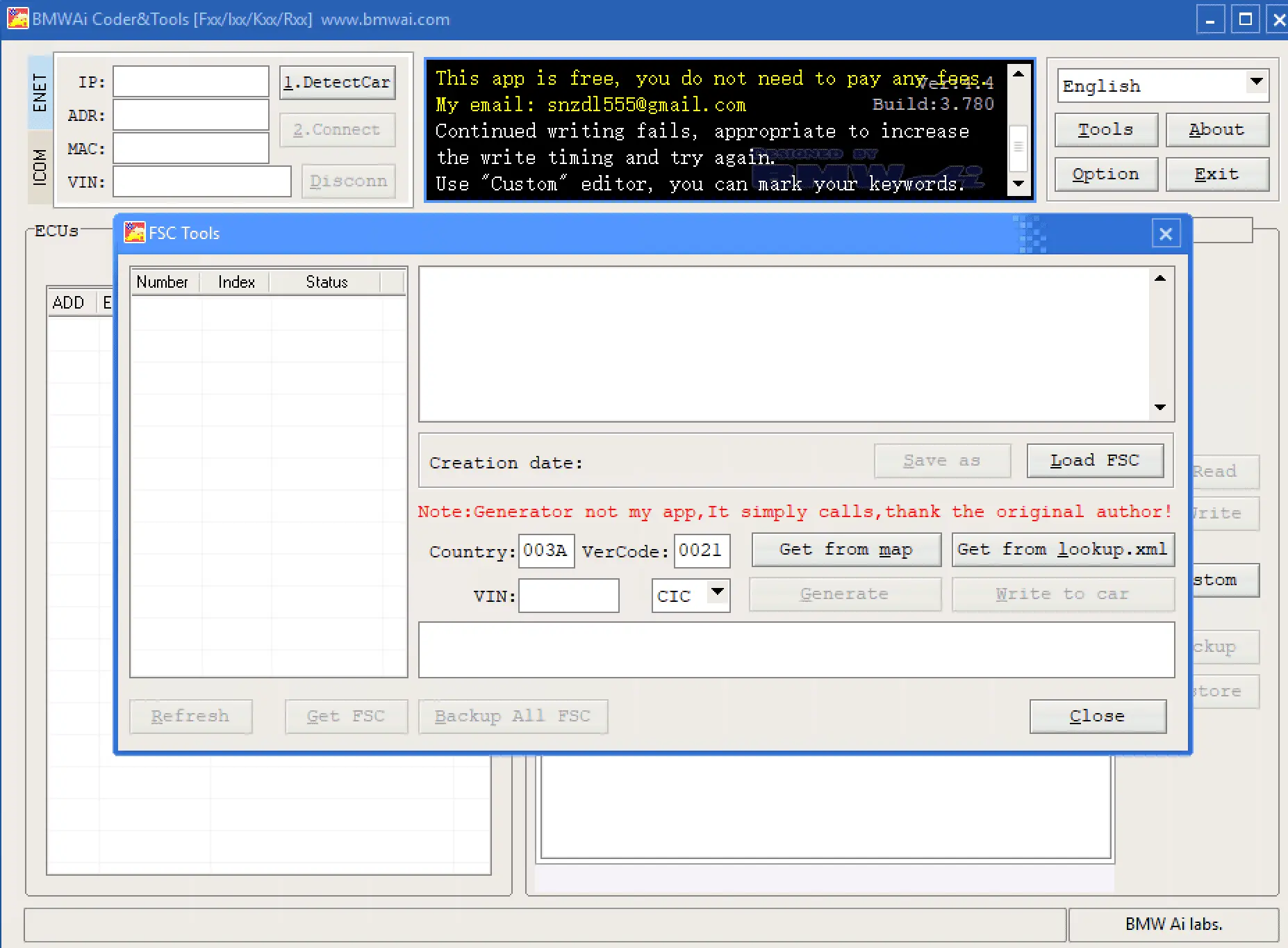This screenshot has height=948, width=1288.
Task: Click the BMWAi app icon in the title bar
Action: click(17, 18)
